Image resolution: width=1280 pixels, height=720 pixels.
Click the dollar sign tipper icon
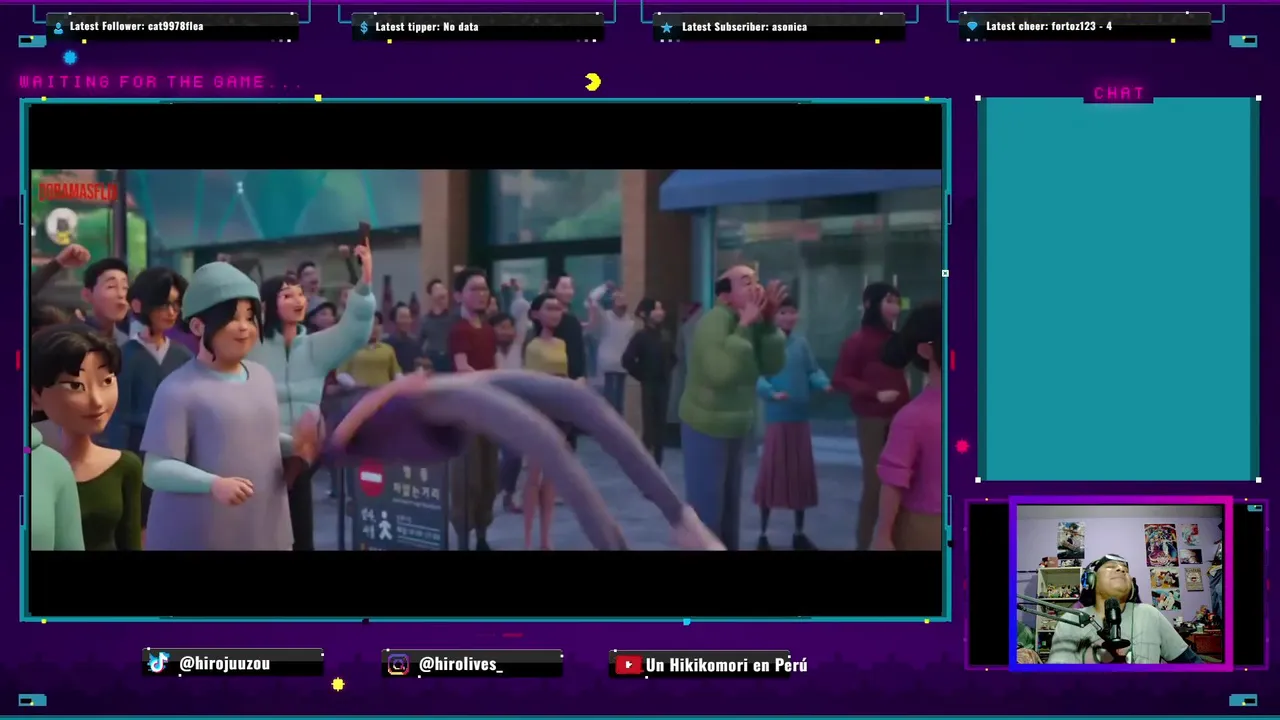point(364,27)
